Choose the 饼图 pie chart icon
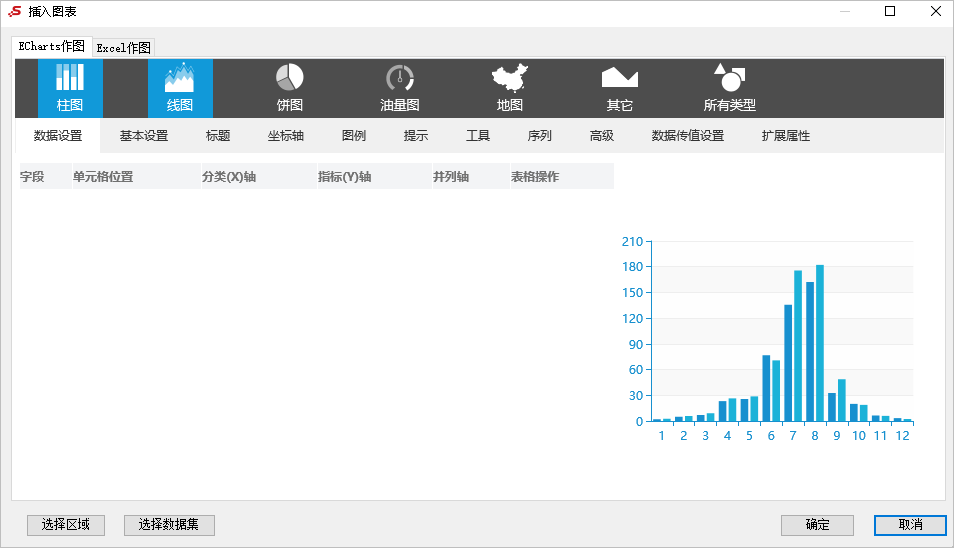 [x=290, y=88]
